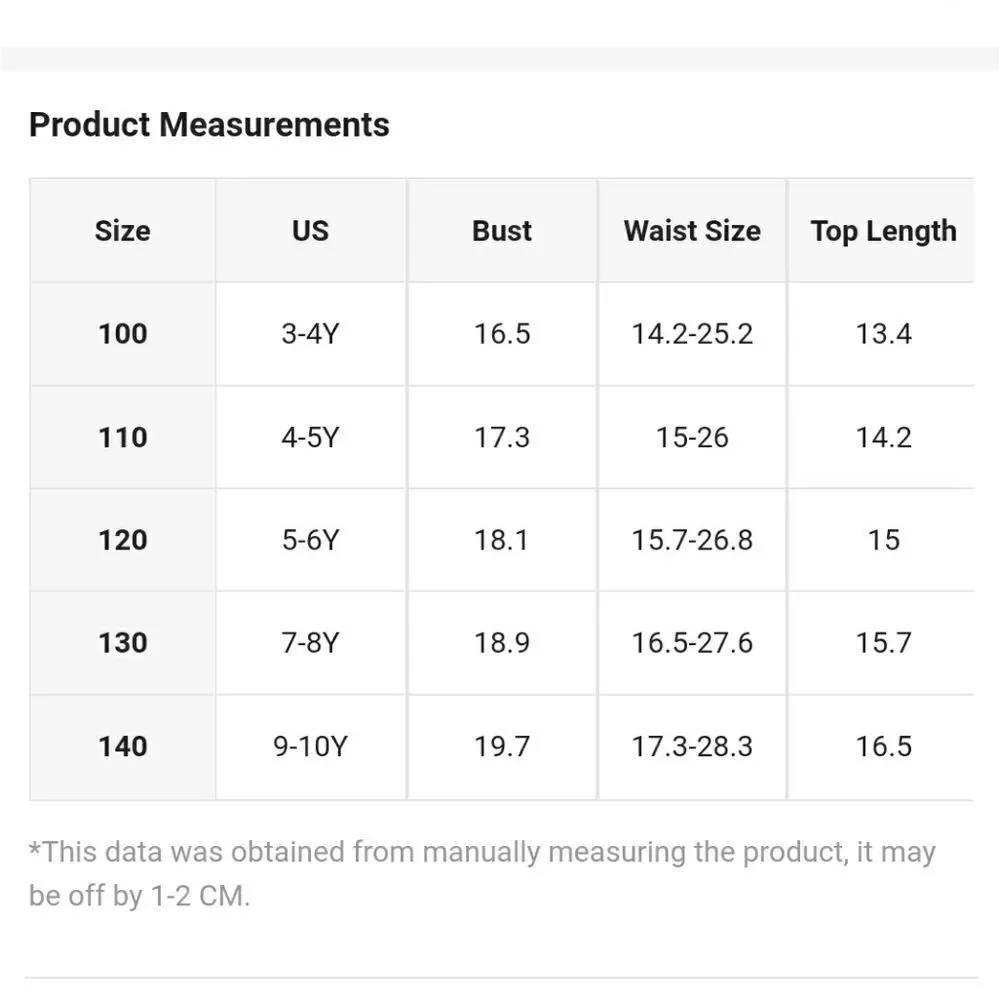Click the manual measurement disclaimer note
1000x1000 pixels.
click(x=482, y=874)
